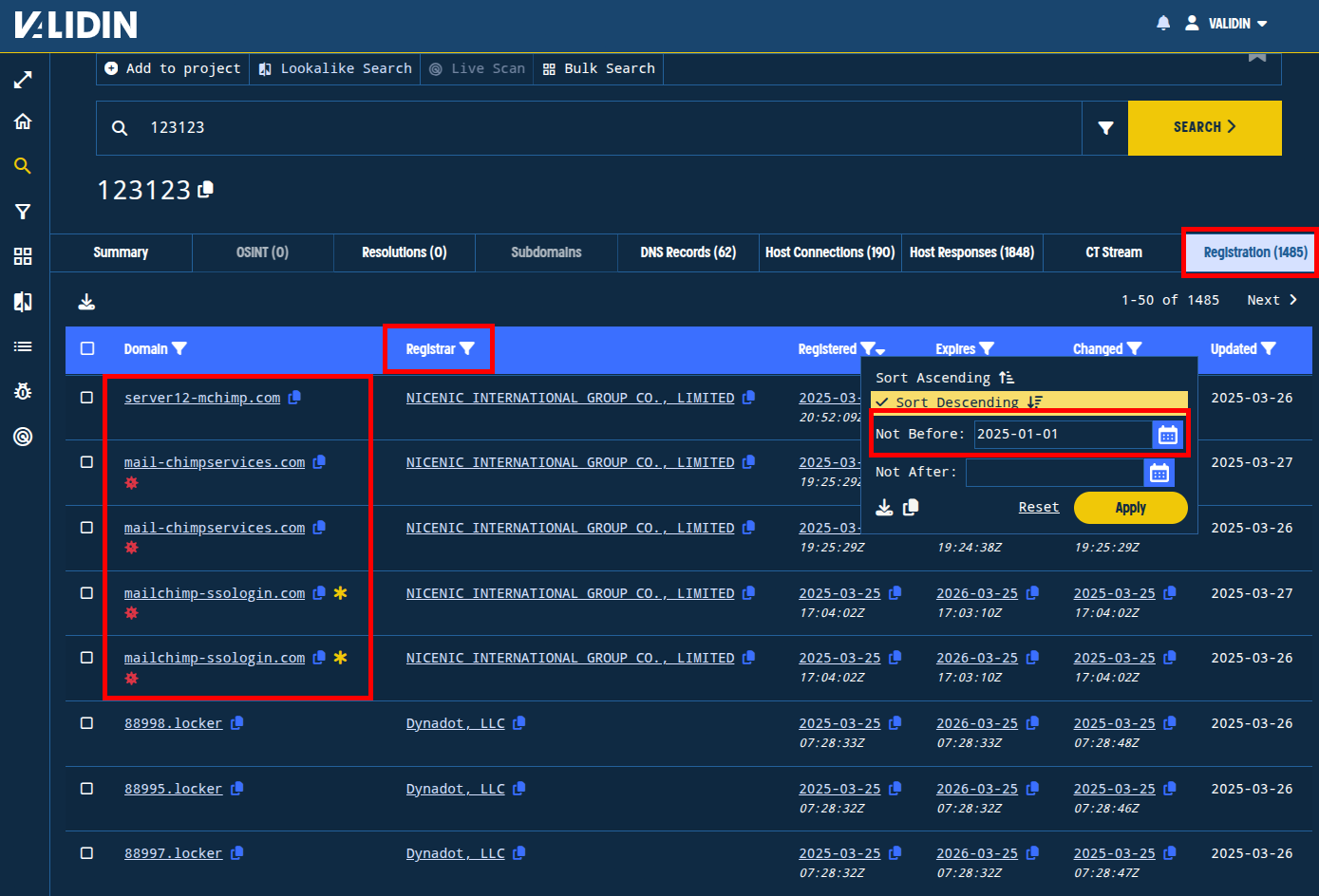The image size is (1319, 896).
Task: Toggle the select-all checkbox in header
Action: 87,348
